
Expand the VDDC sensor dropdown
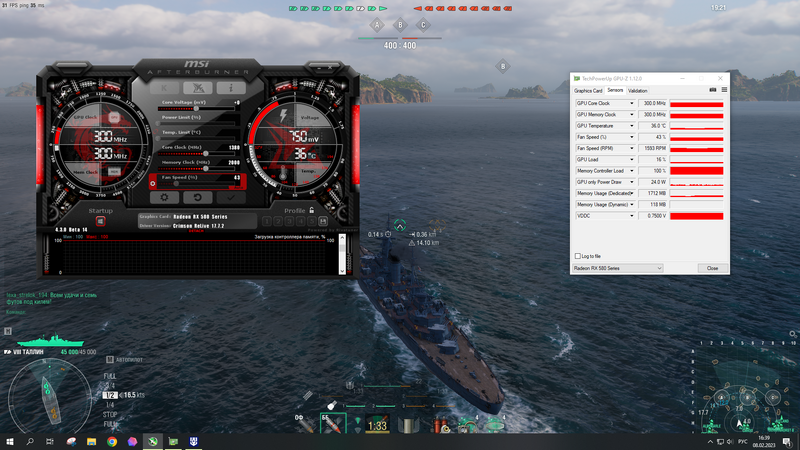(632, 216)
